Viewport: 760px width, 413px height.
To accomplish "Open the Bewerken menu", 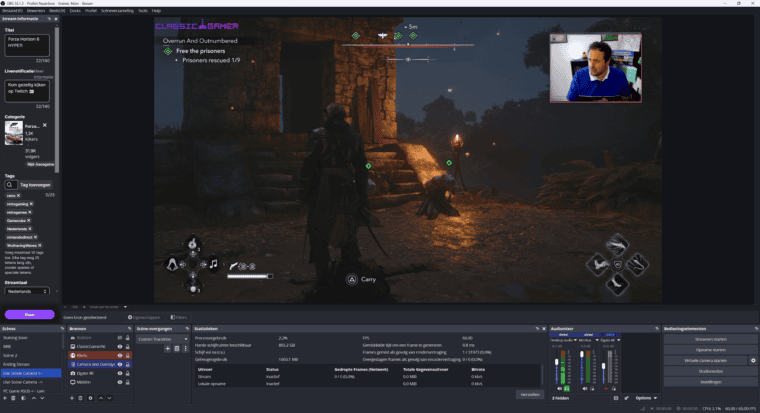I will click(36, 11).
